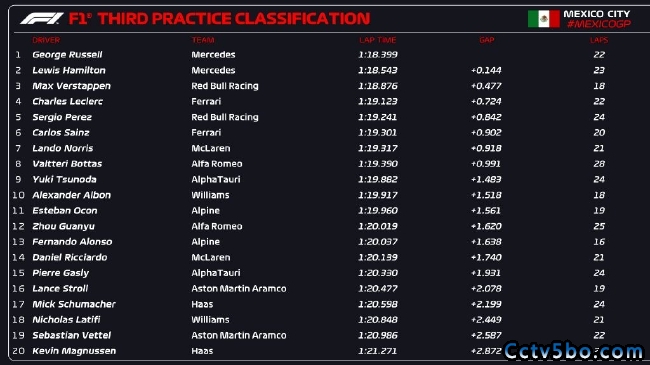The image size is (650, 365).
Task: Click the Mexican flag icon
Action: 543,19
